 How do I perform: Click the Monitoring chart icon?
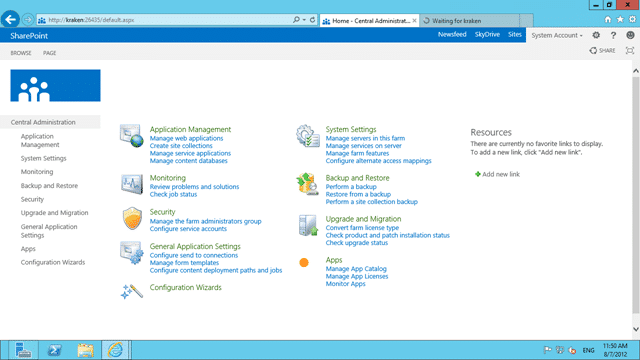coord(132,184)
